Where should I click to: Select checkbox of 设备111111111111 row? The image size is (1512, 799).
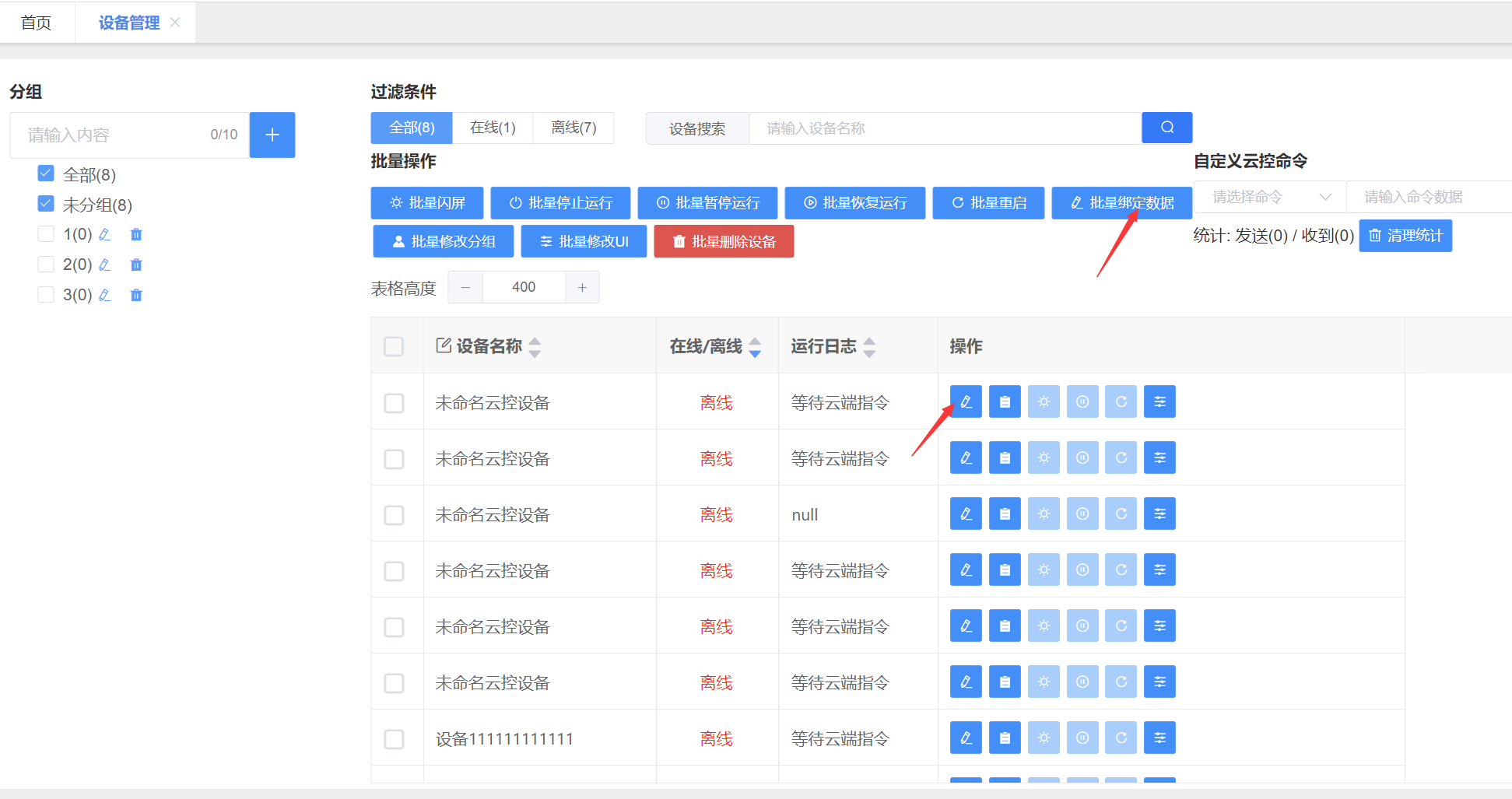coord(394,739)
